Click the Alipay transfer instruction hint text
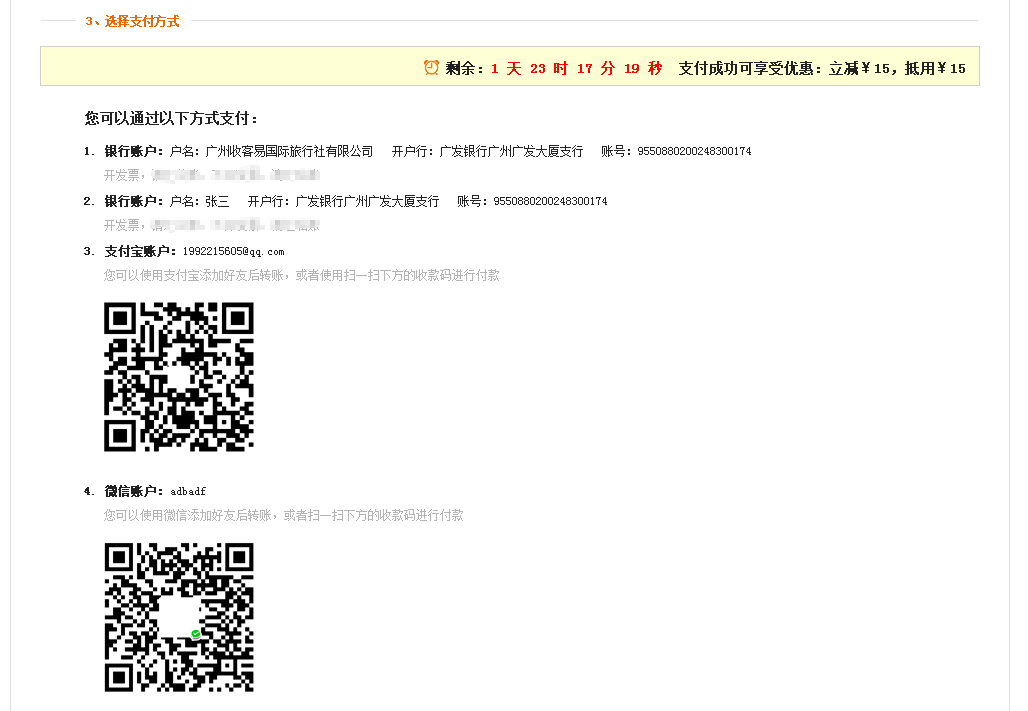 tap(301, 275)
